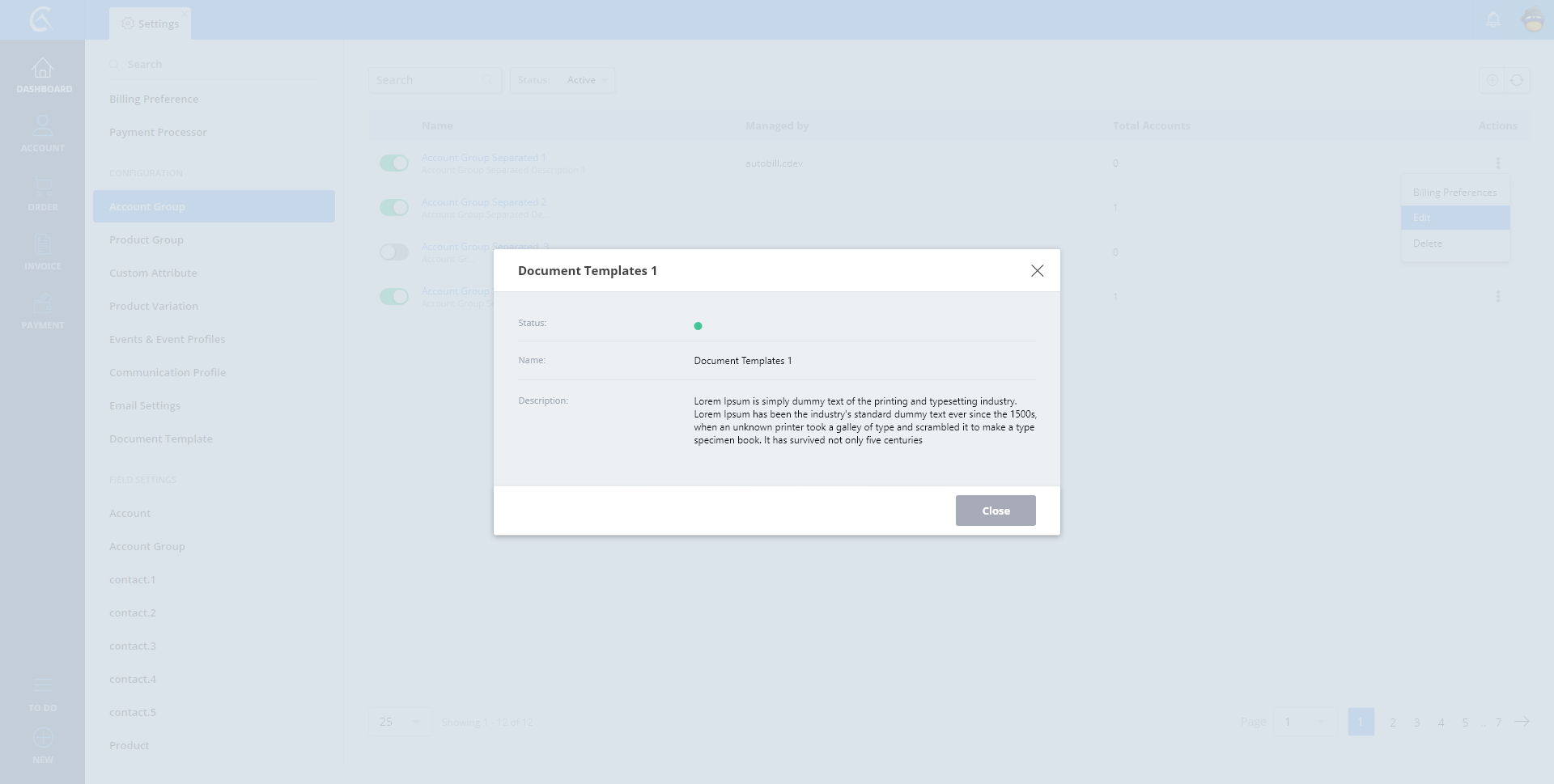1554x784 pixels.
Task: Select Edit in the actions menu
Action: click(x=1454, y=218)
